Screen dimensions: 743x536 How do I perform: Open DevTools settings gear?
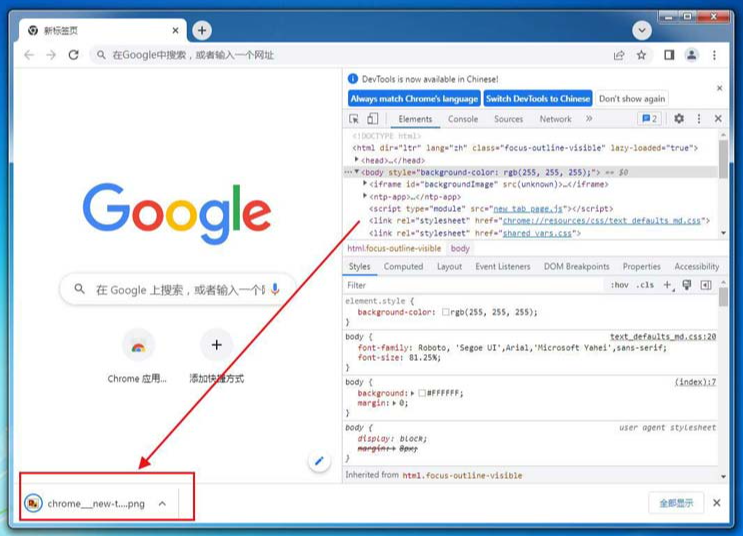679,119
